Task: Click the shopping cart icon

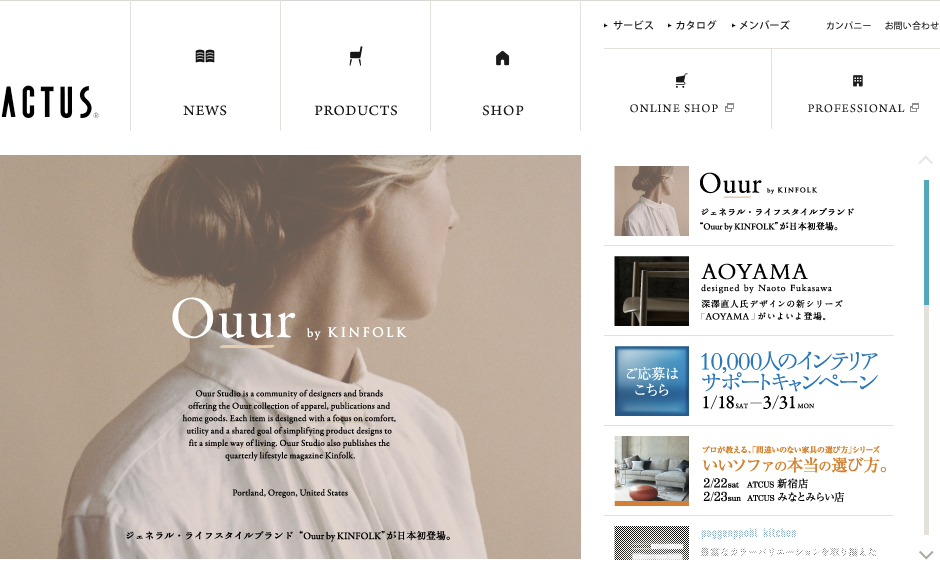Action: [681, 80]
